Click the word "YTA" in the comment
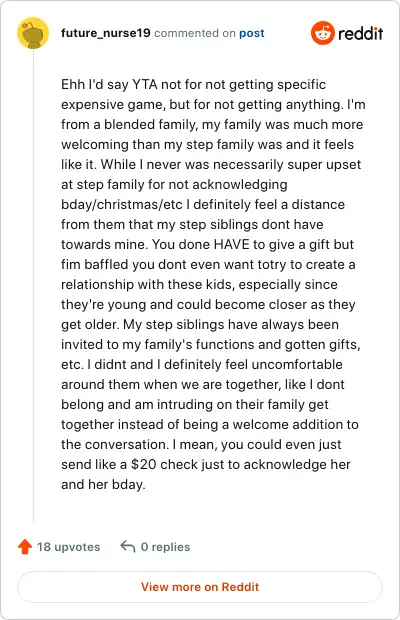 coord(145,85)
